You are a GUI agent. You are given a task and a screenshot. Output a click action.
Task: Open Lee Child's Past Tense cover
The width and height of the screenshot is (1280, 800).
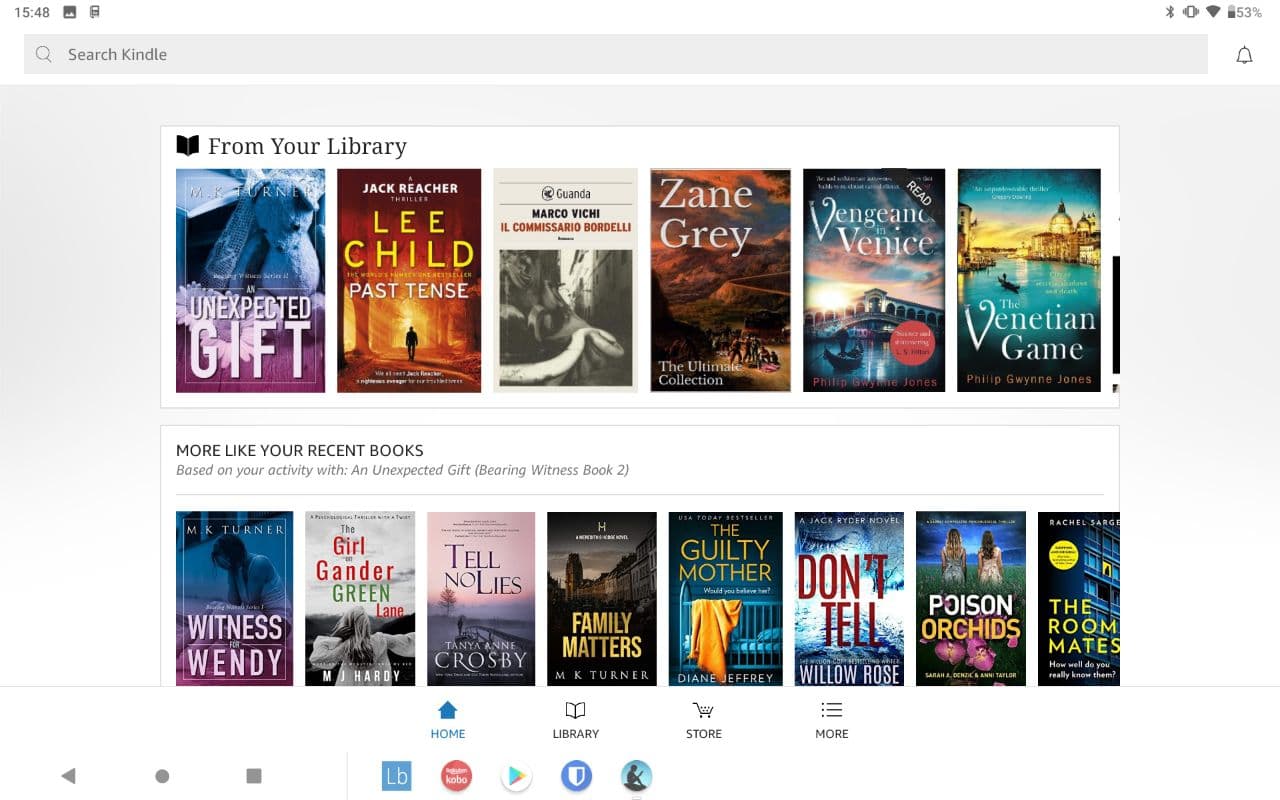[409, 280]
